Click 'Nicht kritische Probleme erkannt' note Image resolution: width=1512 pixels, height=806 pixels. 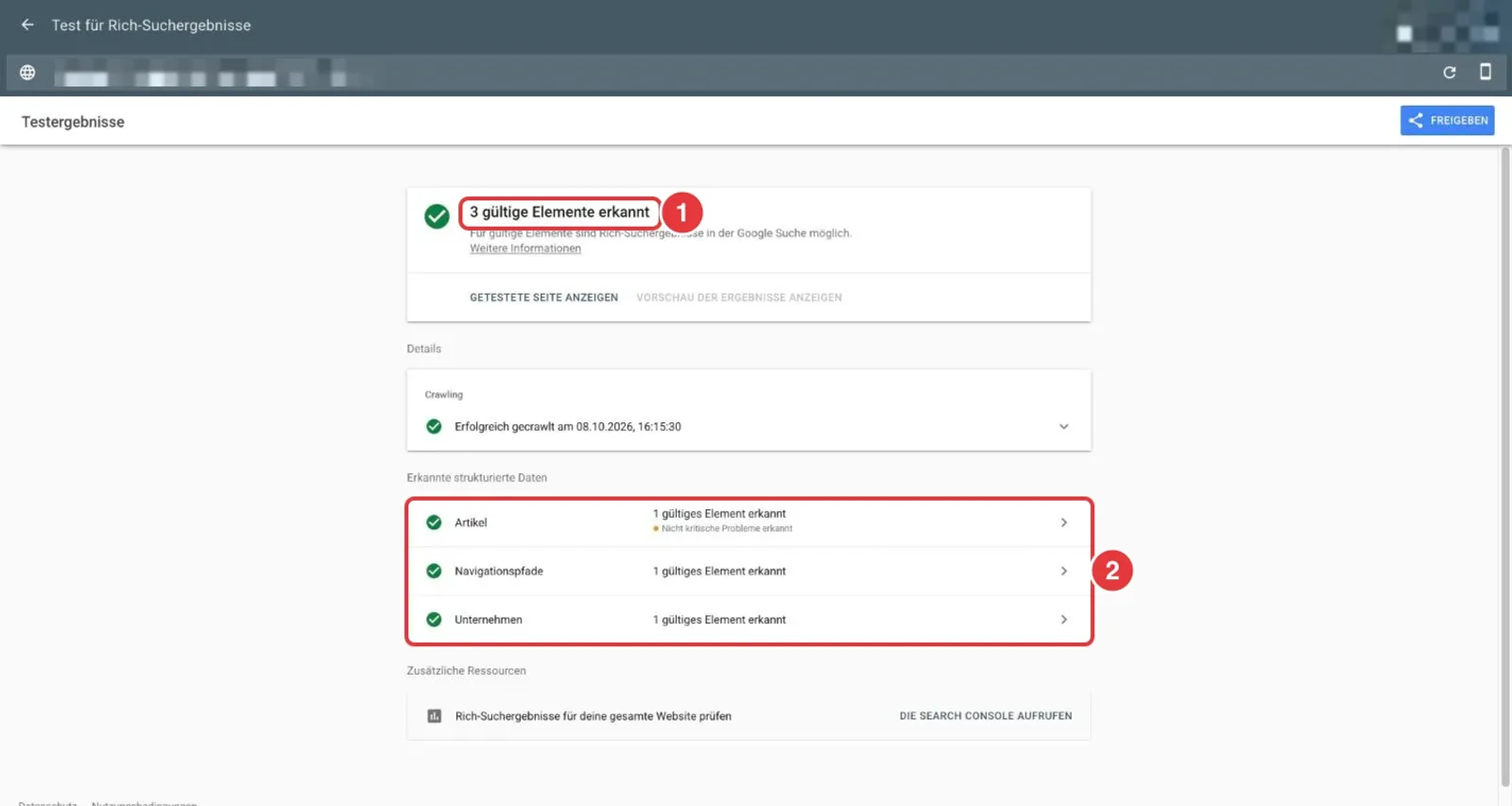point(727,529)
